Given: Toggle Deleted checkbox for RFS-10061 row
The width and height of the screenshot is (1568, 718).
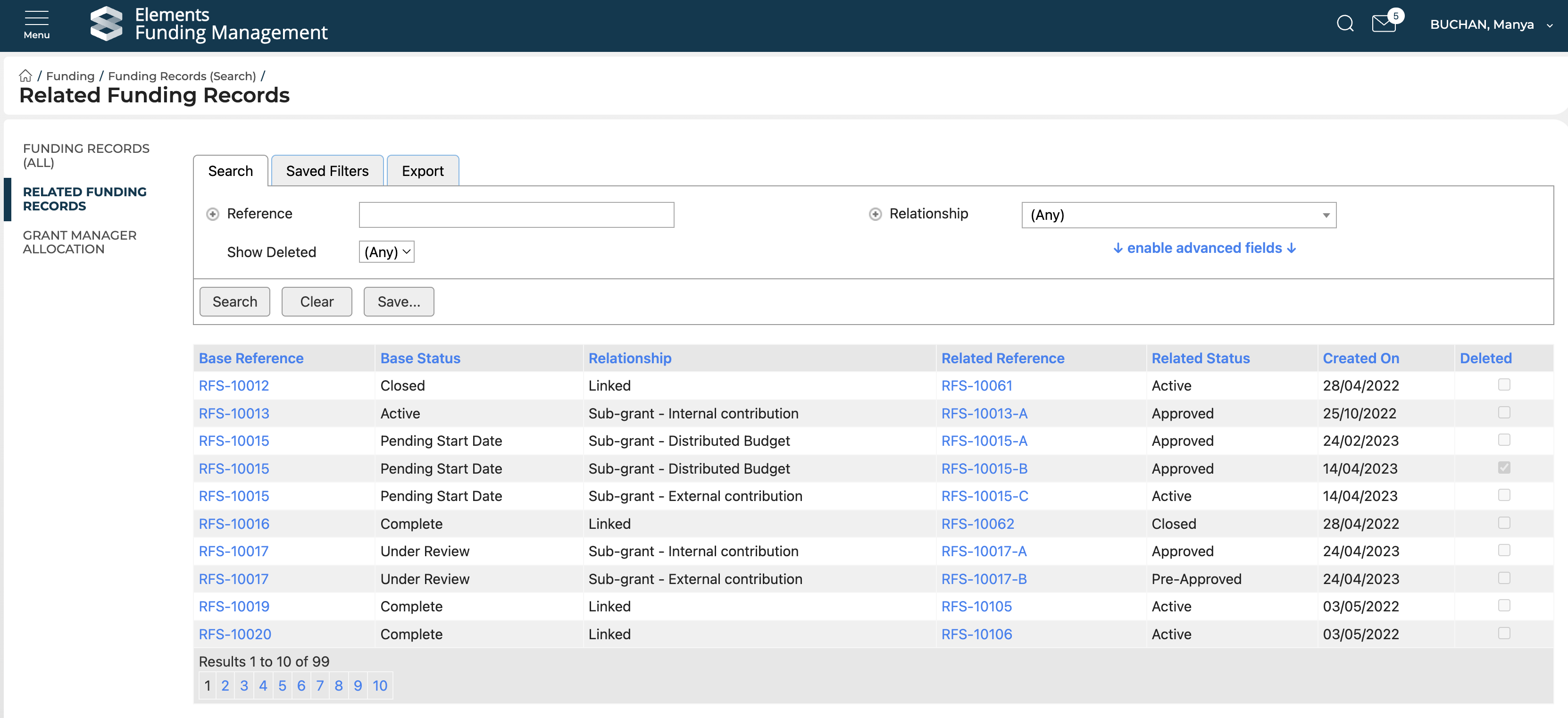Looking at the screenshot, I should (1503, 384).
